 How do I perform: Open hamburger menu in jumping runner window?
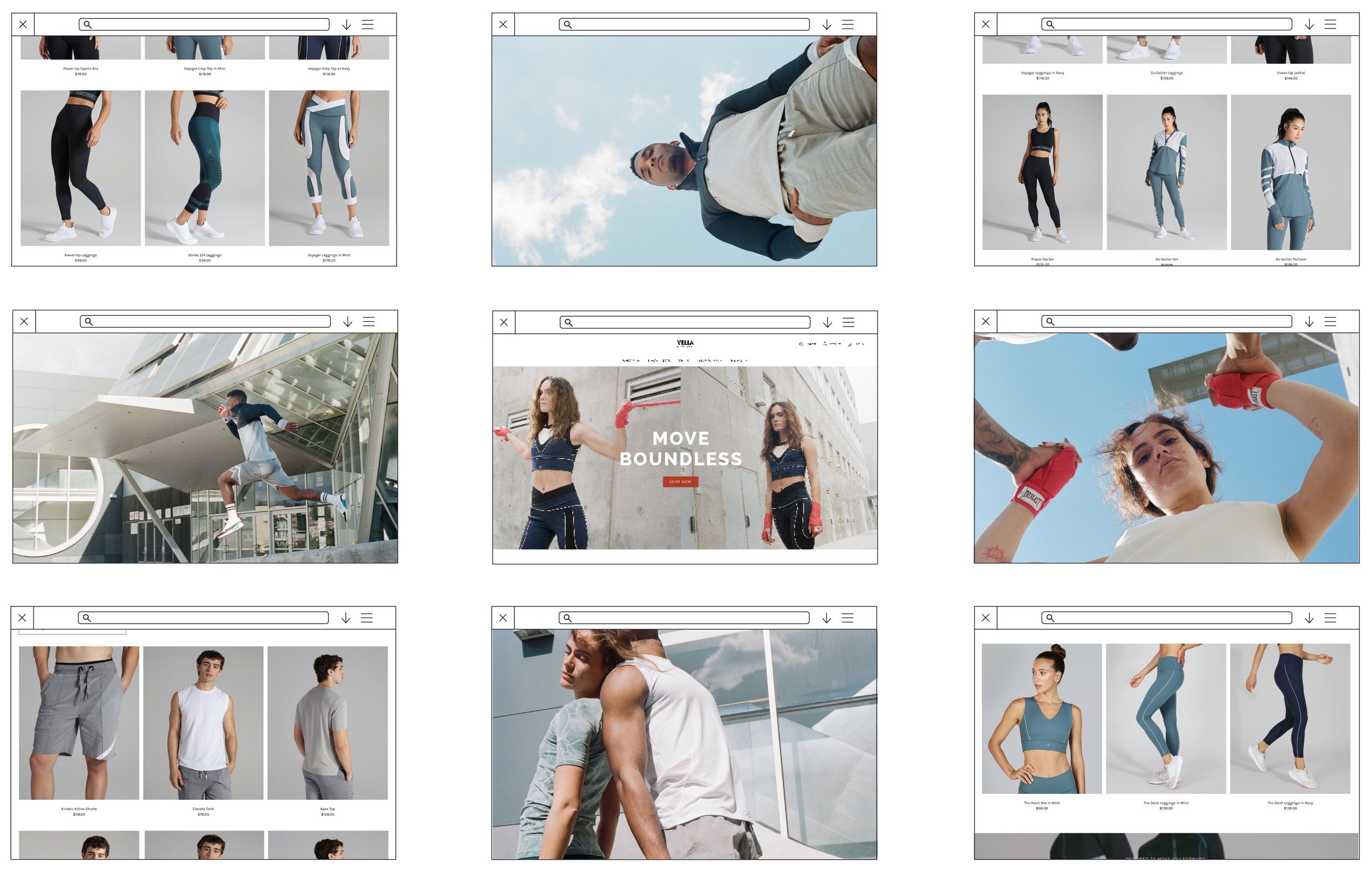pyautogui.click(x=369, y=322)
